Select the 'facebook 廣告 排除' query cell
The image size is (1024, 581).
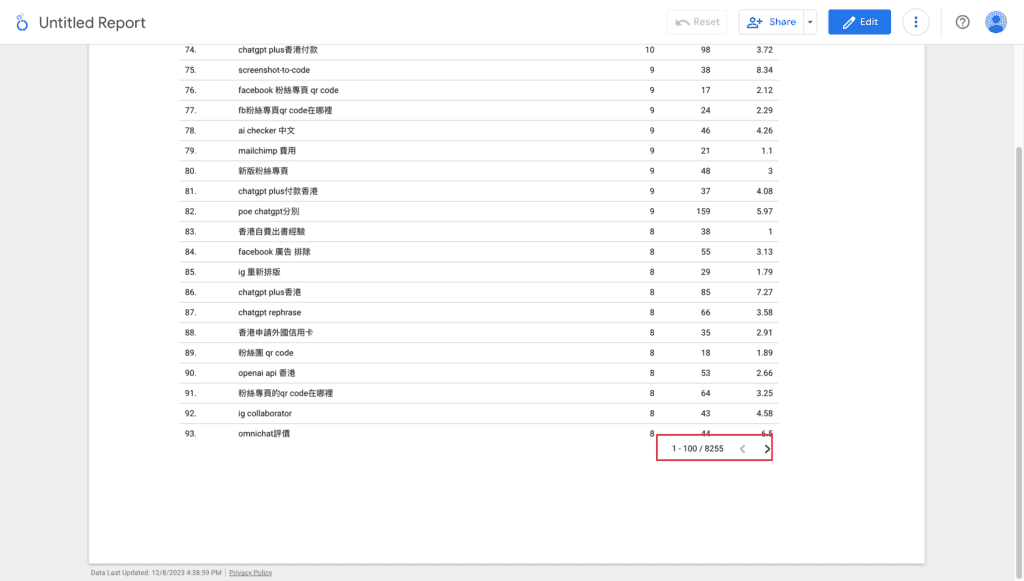[x=274, y=252]
